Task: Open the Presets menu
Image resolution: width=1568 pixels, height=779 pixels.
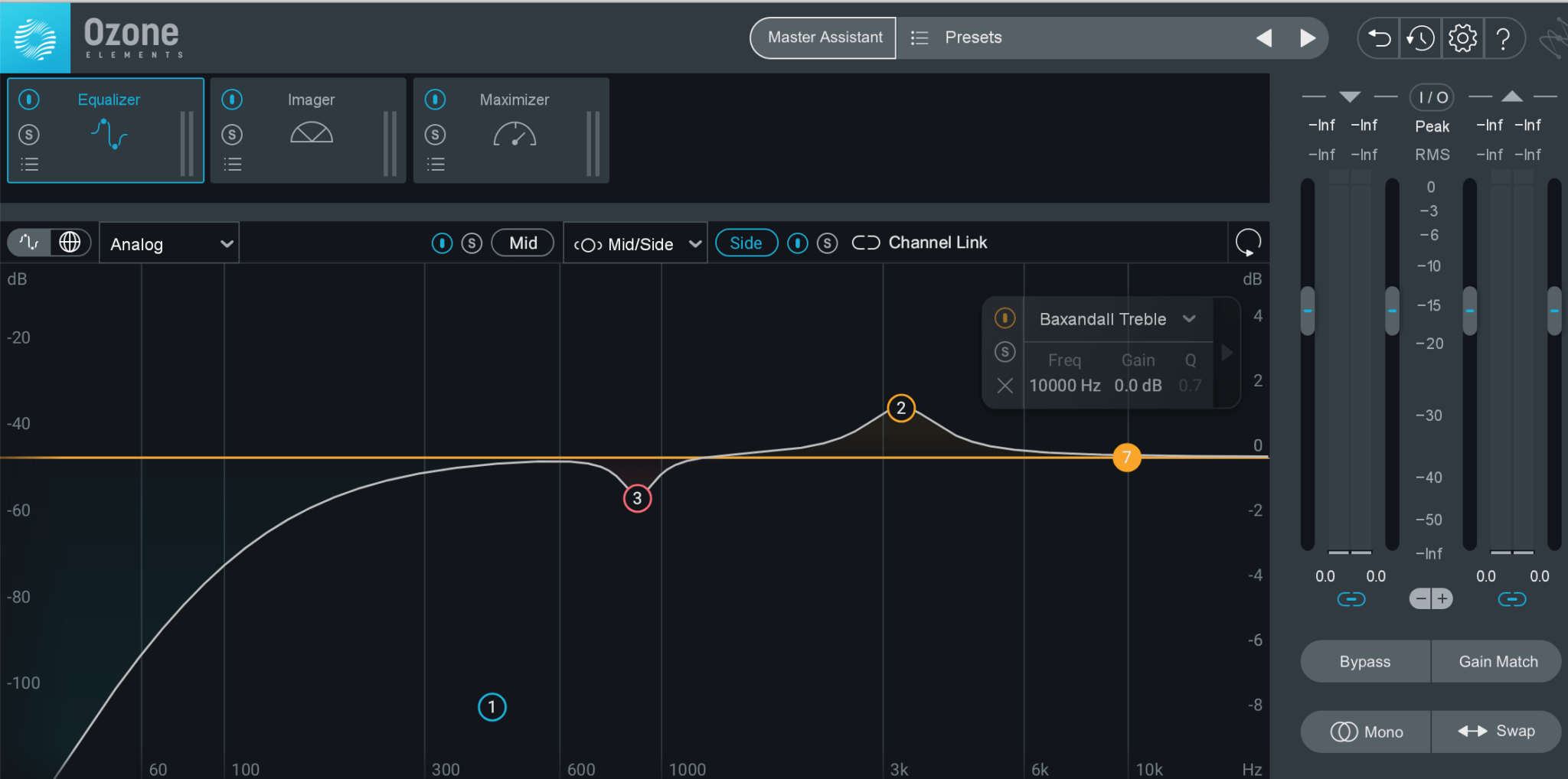Action: click(972, 37)
